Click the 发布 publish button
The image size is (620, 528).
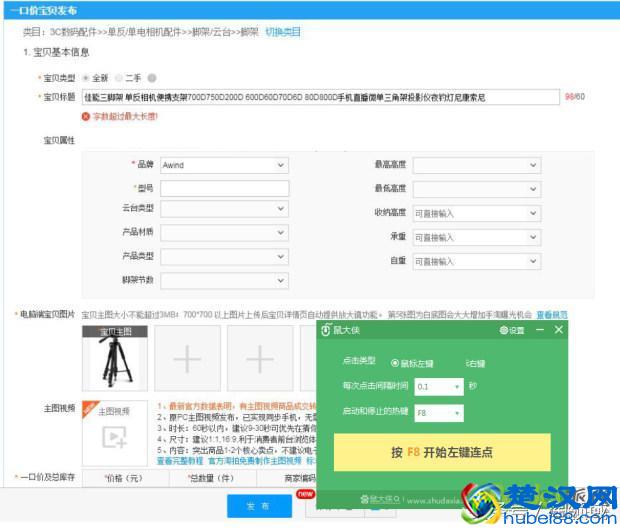pyautogui.click(x=259, y=506)
